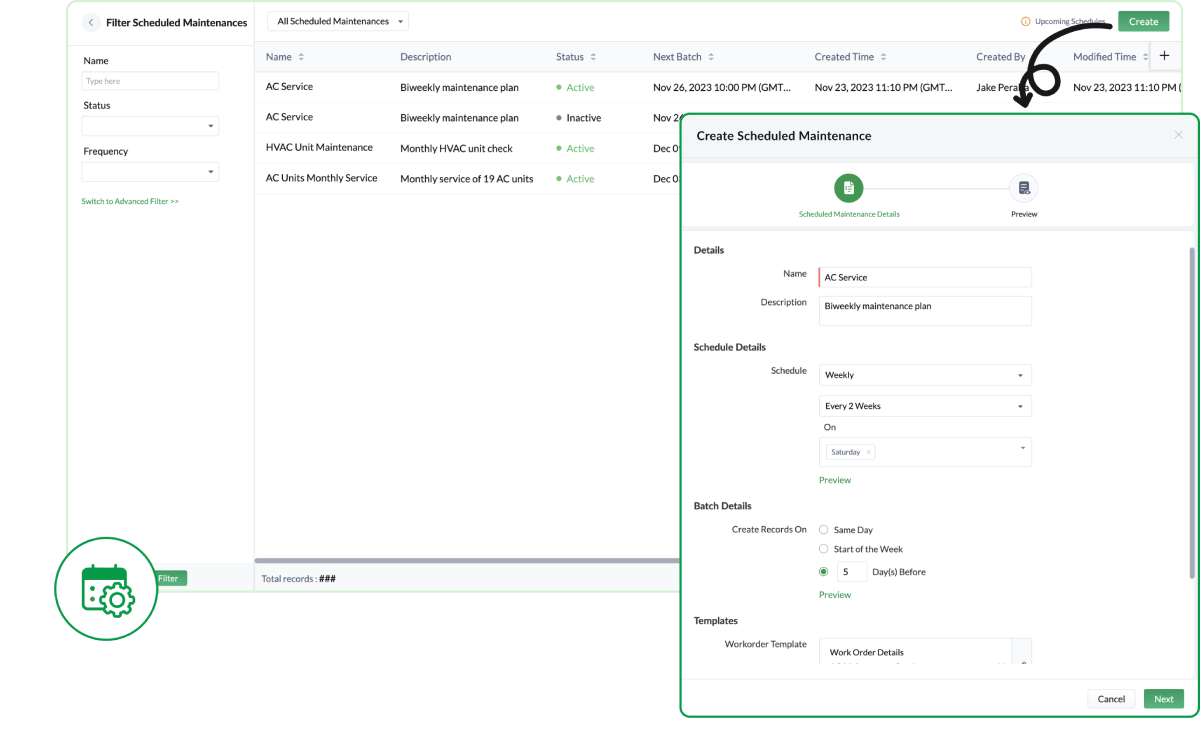Select the Day(s) Before radio option

823,571
